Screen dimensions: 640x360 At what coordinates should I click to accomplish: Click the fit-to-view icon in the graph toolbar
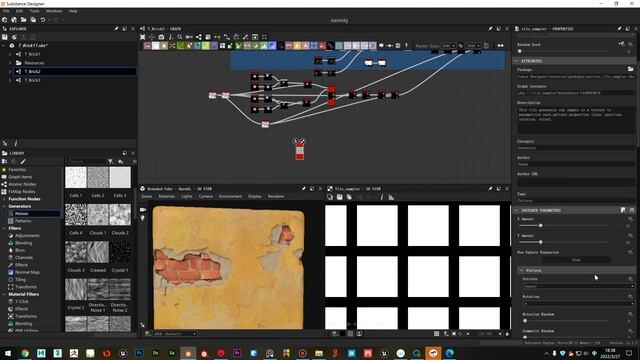click(142, 37)
